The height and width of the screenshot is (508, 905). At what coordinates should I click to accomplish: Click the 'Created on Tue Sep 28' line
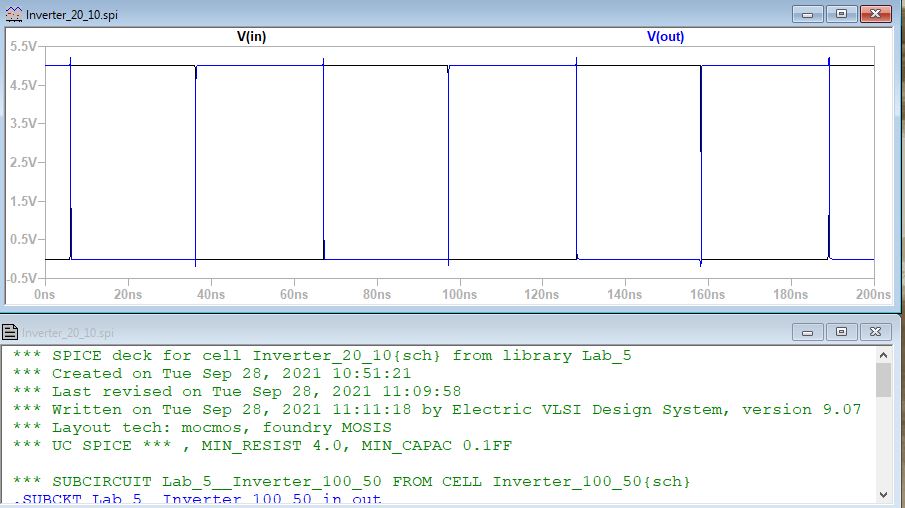tap(212, 373)
